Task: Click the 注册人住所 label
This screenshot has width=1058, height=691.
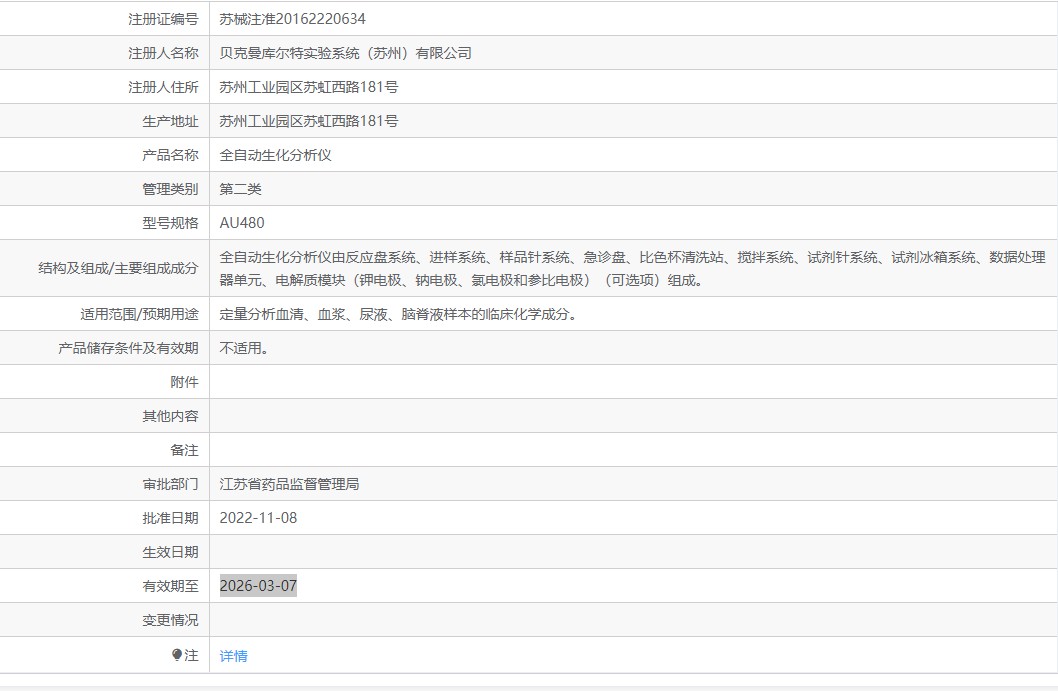Action: [163, 87]
